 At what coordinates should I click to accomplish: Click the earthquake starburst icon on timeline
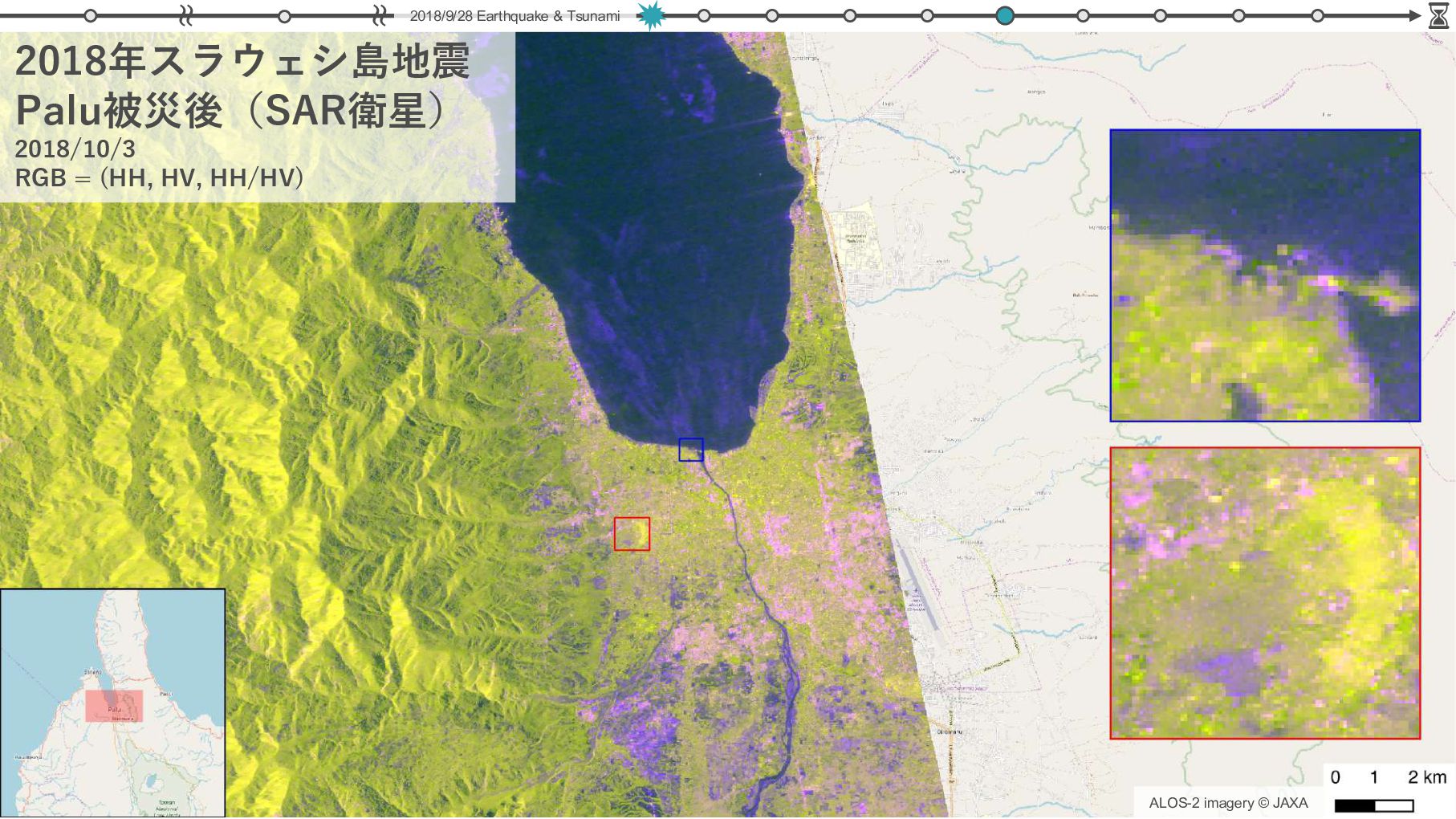coord(651,15)
